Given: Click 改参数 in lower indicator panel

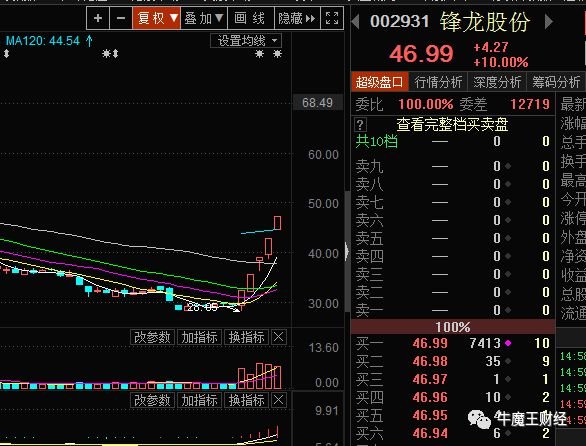Looking at the screenshot, I should point(152,400).
